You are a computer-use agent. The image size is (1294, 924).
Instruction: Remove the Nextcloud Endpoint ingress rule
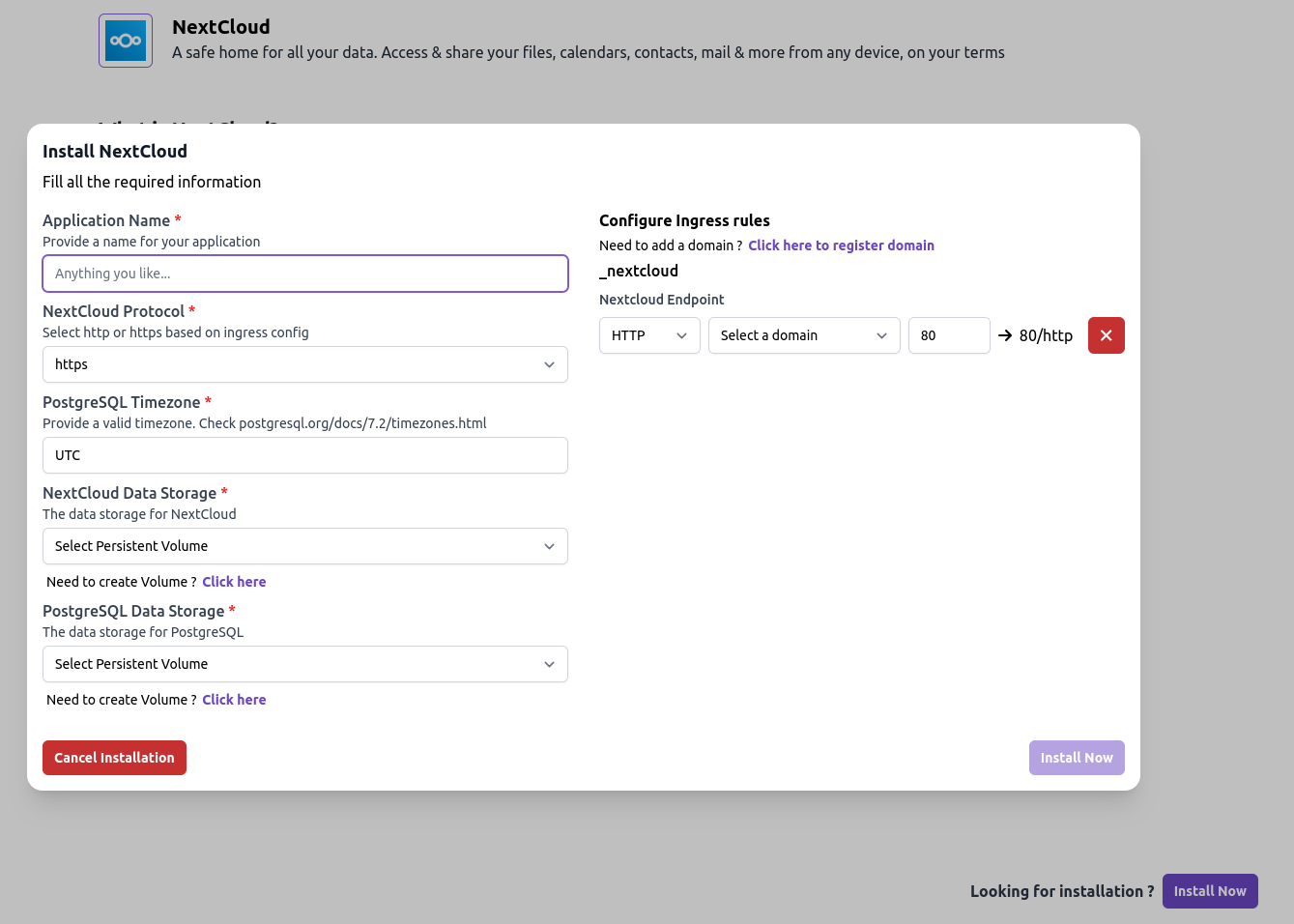click(1106, 335)
